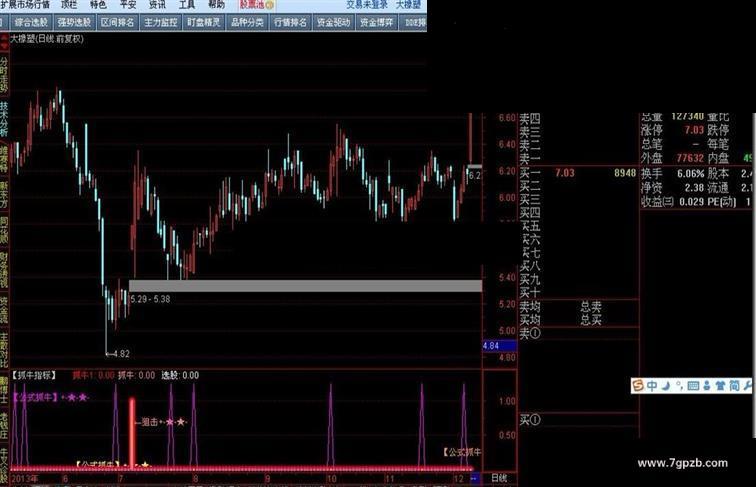
Task: Open the 股票池 link
Action: (x=257, y=4)
